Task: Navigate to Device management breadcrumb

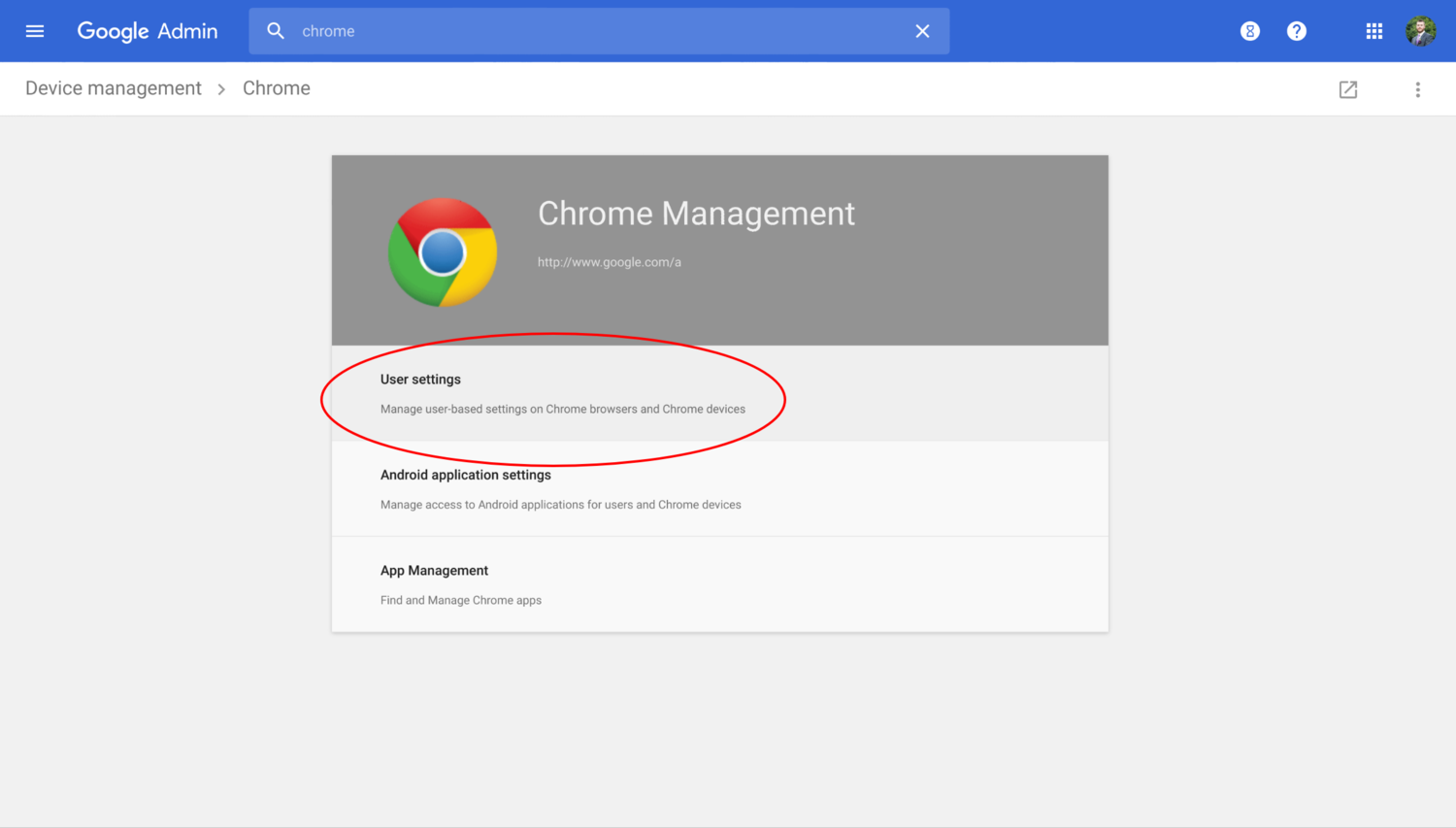Action: (x=114, y=88)
